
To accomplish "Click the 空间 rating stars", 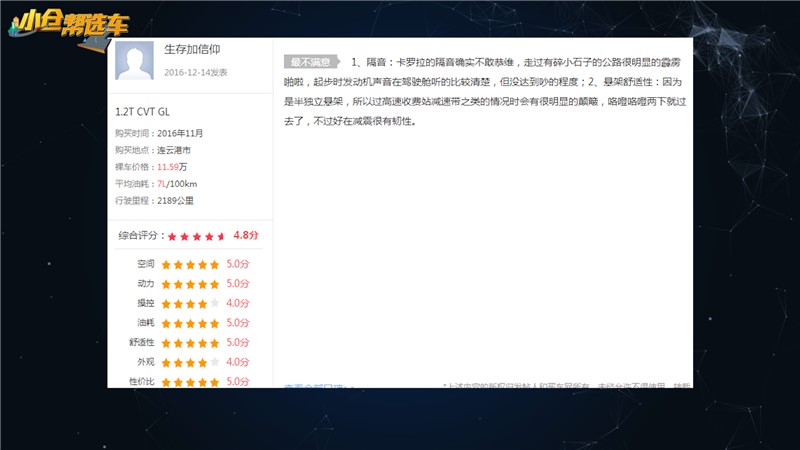I will coord(190,264).
